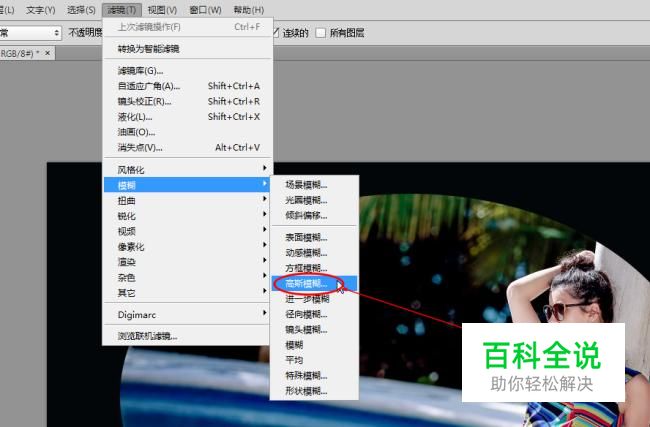Select 进一步模糊 in blur submenu
650x427 pixels.
[x=314, y=299]
